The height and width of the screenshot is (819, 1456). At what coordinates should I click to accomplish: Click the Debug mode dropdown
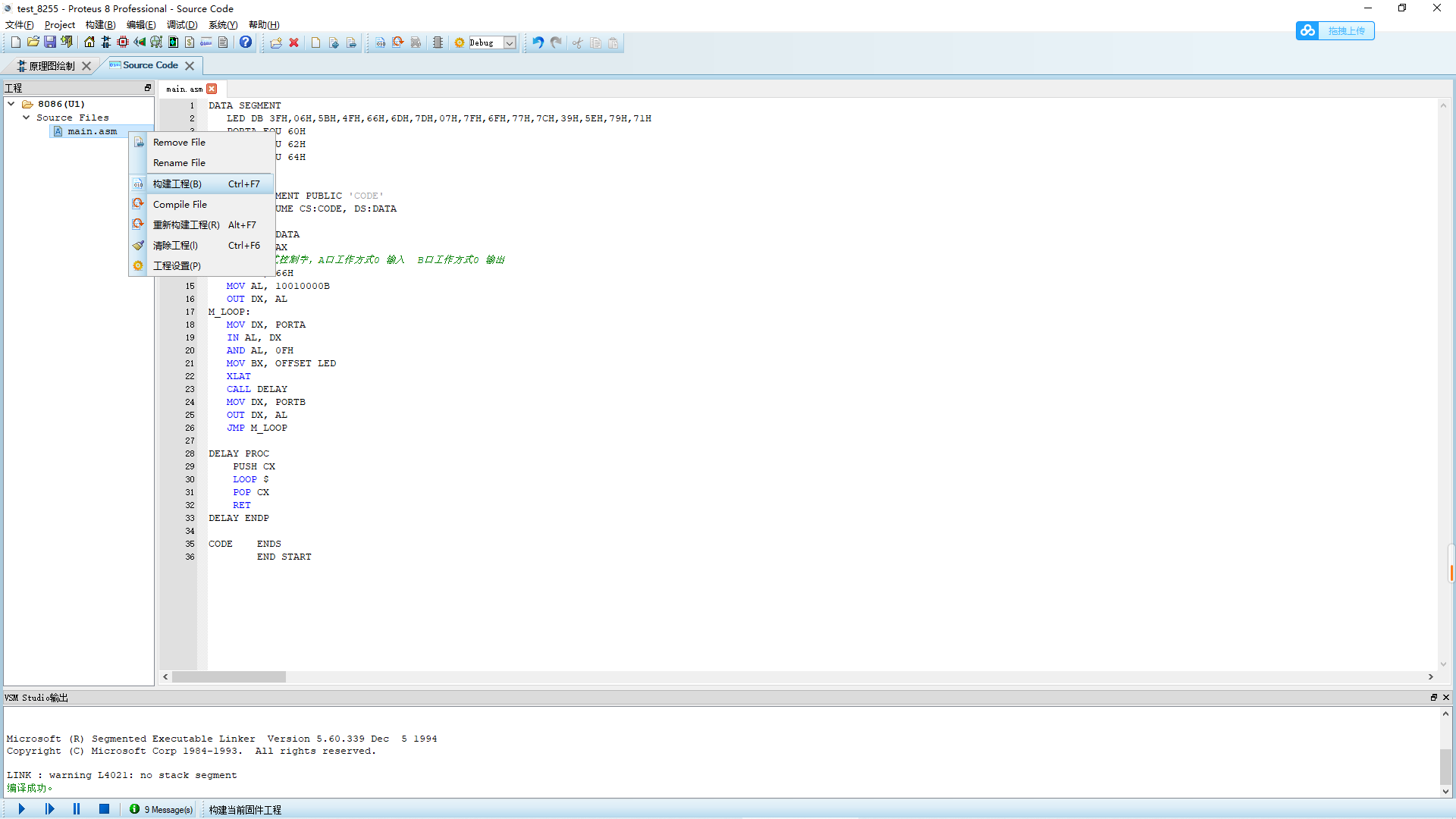(x=511, y=42)
